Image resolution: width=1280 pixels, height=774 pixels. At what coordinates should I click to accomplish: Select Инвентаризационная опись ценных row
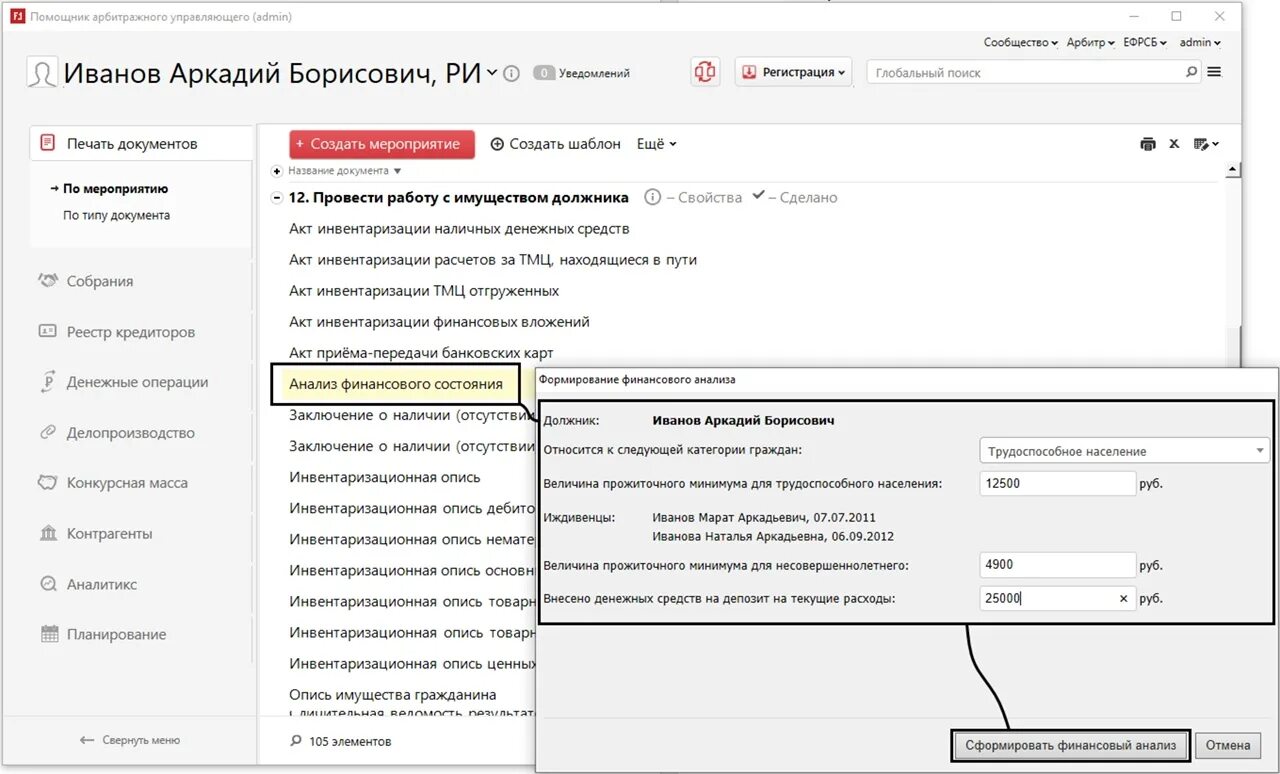(411, 663)
